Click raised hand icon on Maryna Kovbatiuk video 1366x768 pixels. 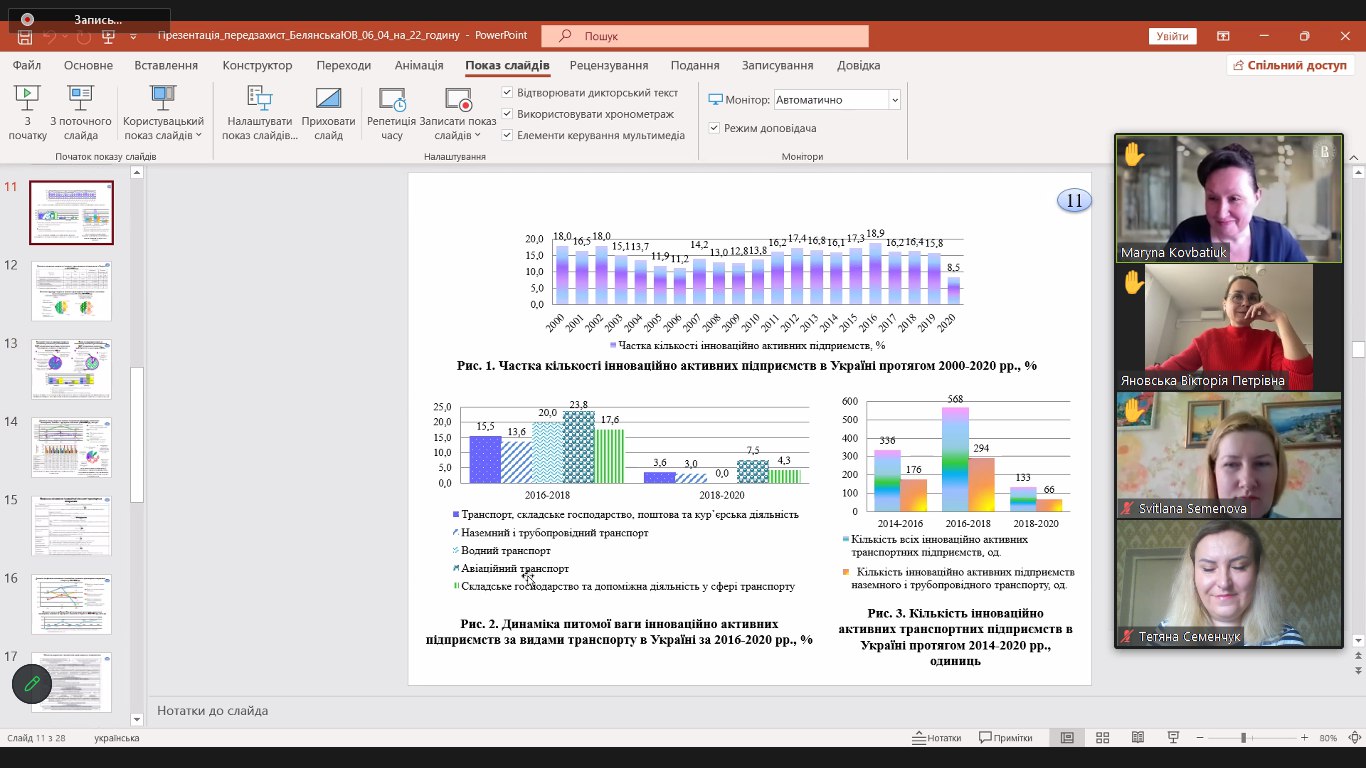(x=1133, y=153)
